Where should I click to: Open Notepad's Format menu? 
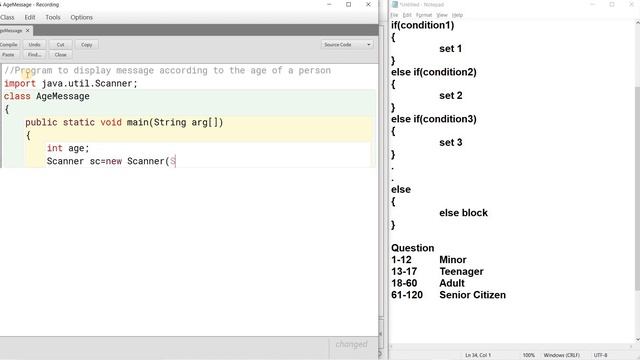424,15
